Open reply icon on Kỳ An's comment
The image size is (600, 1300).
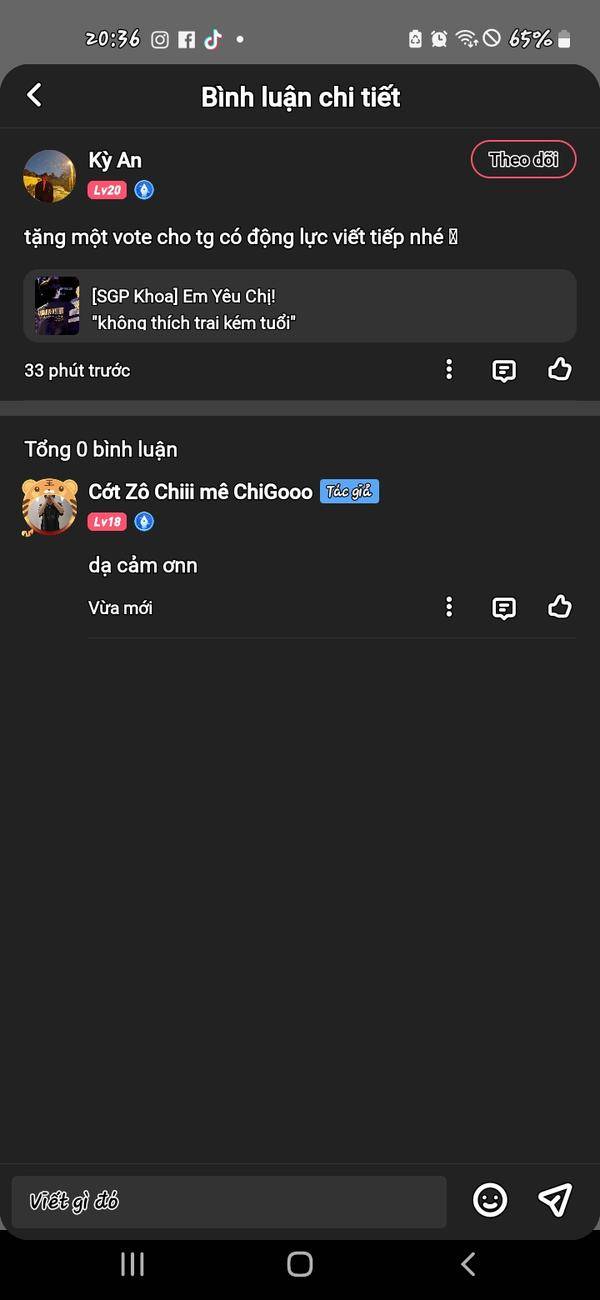point(504,371)
